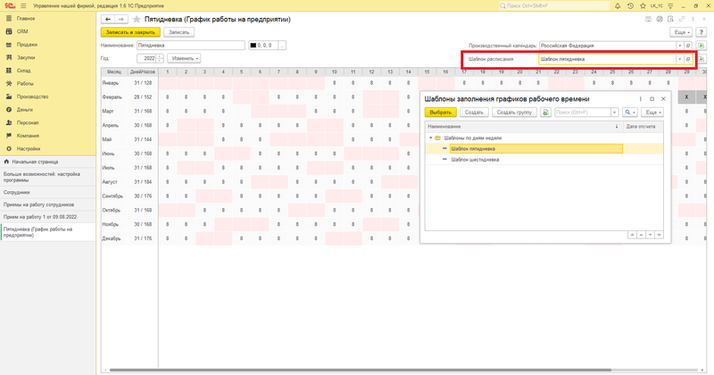Open selected Шаблон пятидневка item icon
This screenshot has width=714, height=375.
click(688, 59)
